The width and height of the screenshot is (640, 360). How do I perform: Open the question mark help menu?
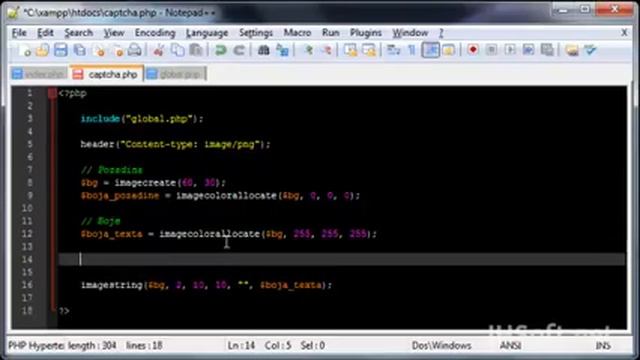[441, 33]
